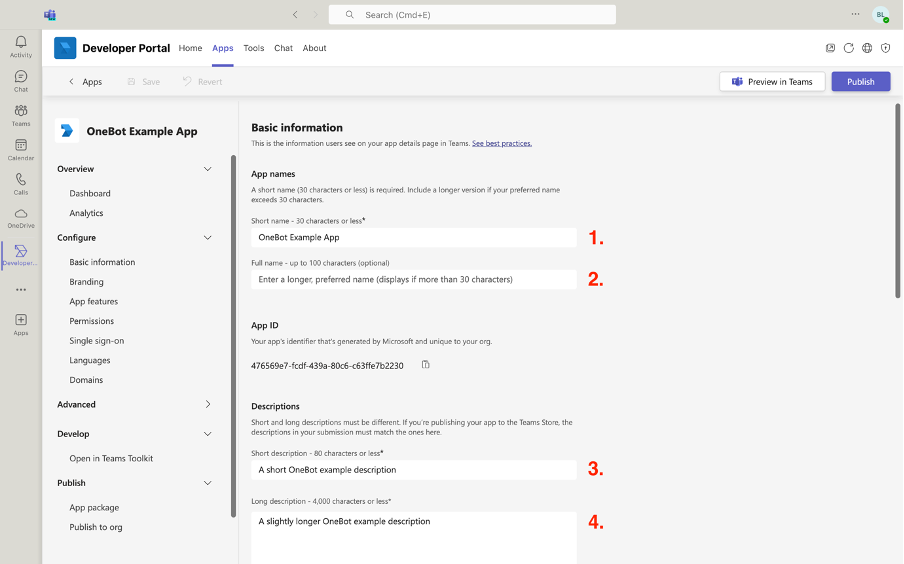Open the BL profile avatar
Viewport: 904px width, 564px height.
[x=880, y=15]
